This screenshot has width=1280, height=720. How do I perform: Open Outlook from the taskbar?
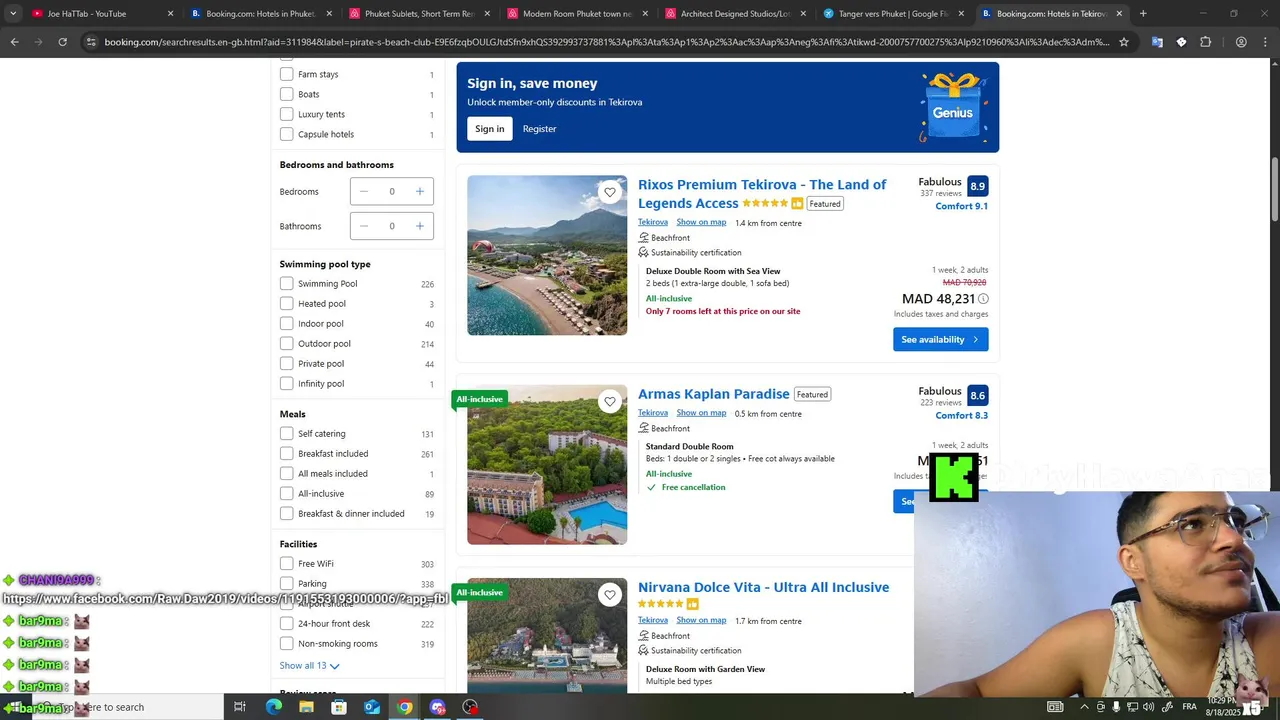(372, 707)
